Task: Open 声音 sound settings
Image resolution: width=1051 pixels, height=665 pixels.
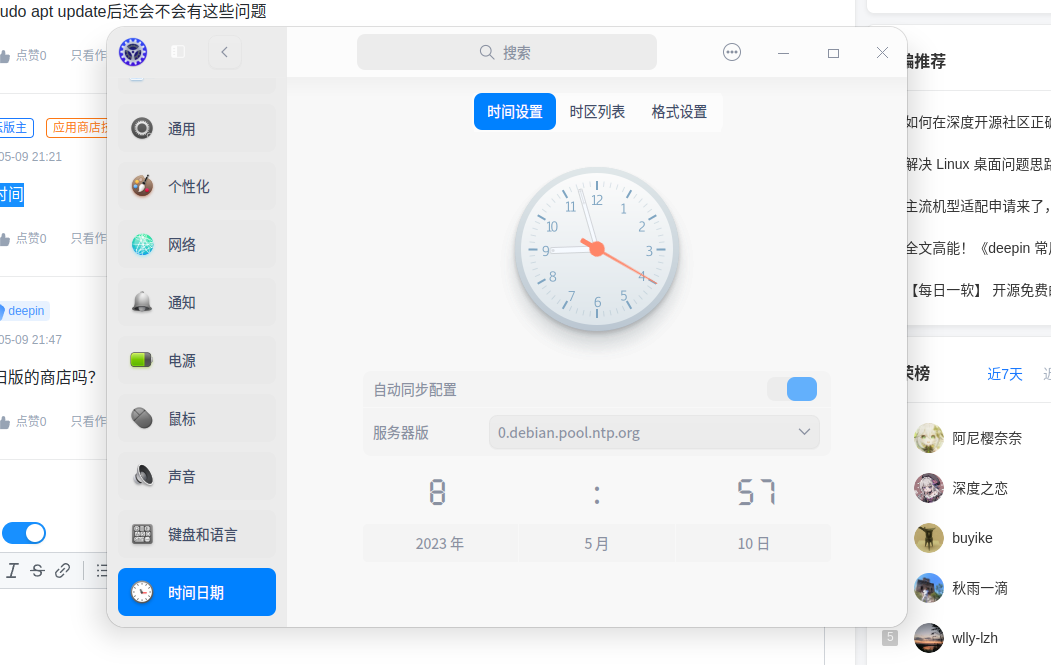Action: coord(197,477)
